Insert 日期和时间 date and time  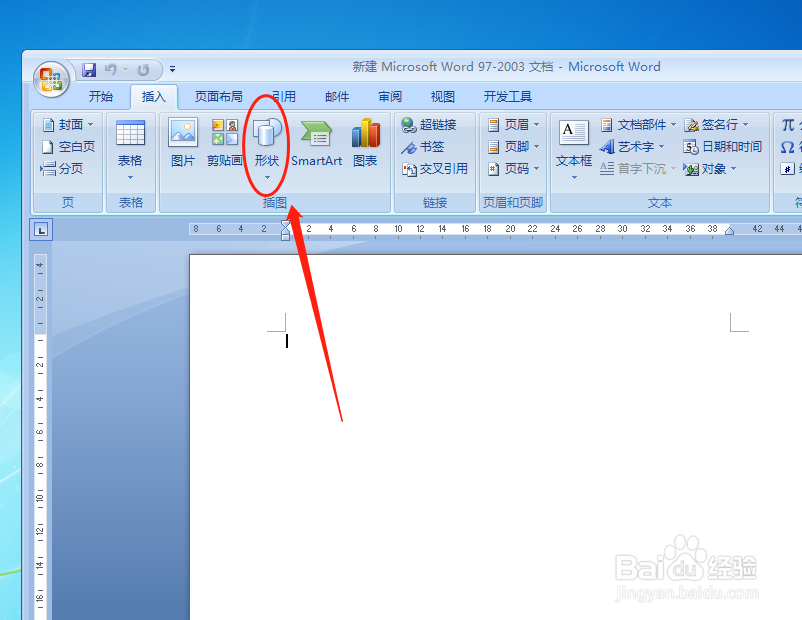click(x=723, y=147)
